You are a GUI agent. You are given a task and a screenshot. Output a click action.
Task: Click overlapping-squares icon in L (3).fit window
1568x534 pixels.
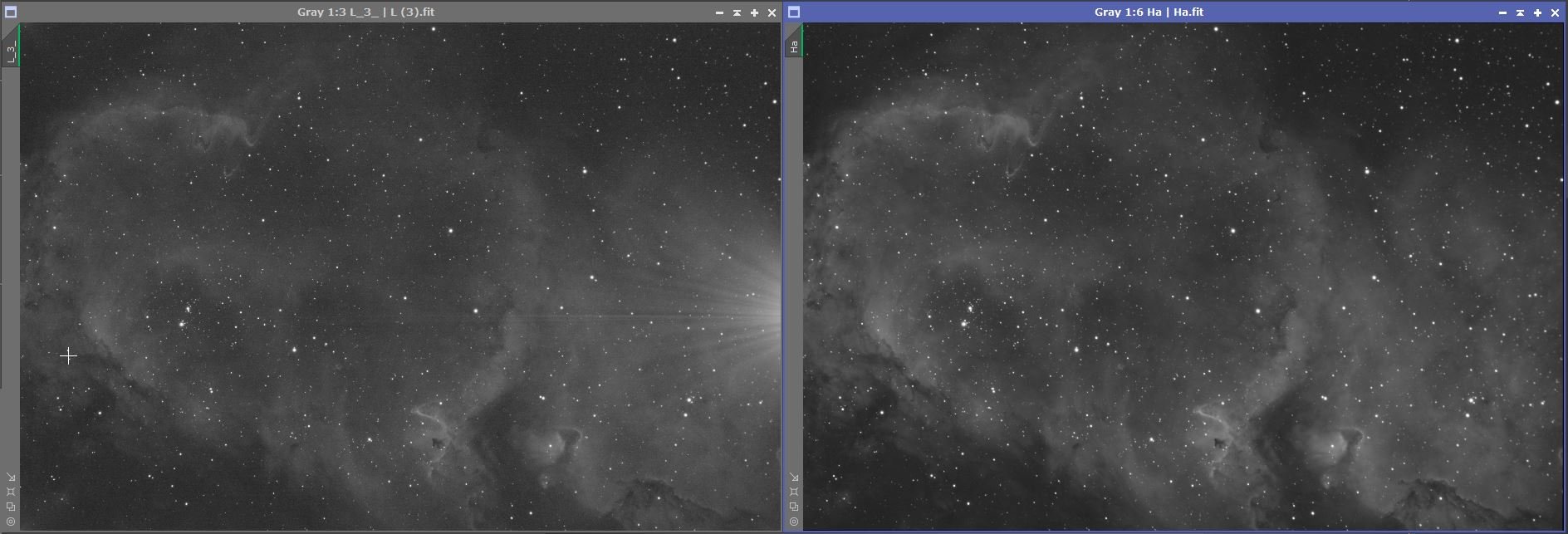tap(11, 507)
